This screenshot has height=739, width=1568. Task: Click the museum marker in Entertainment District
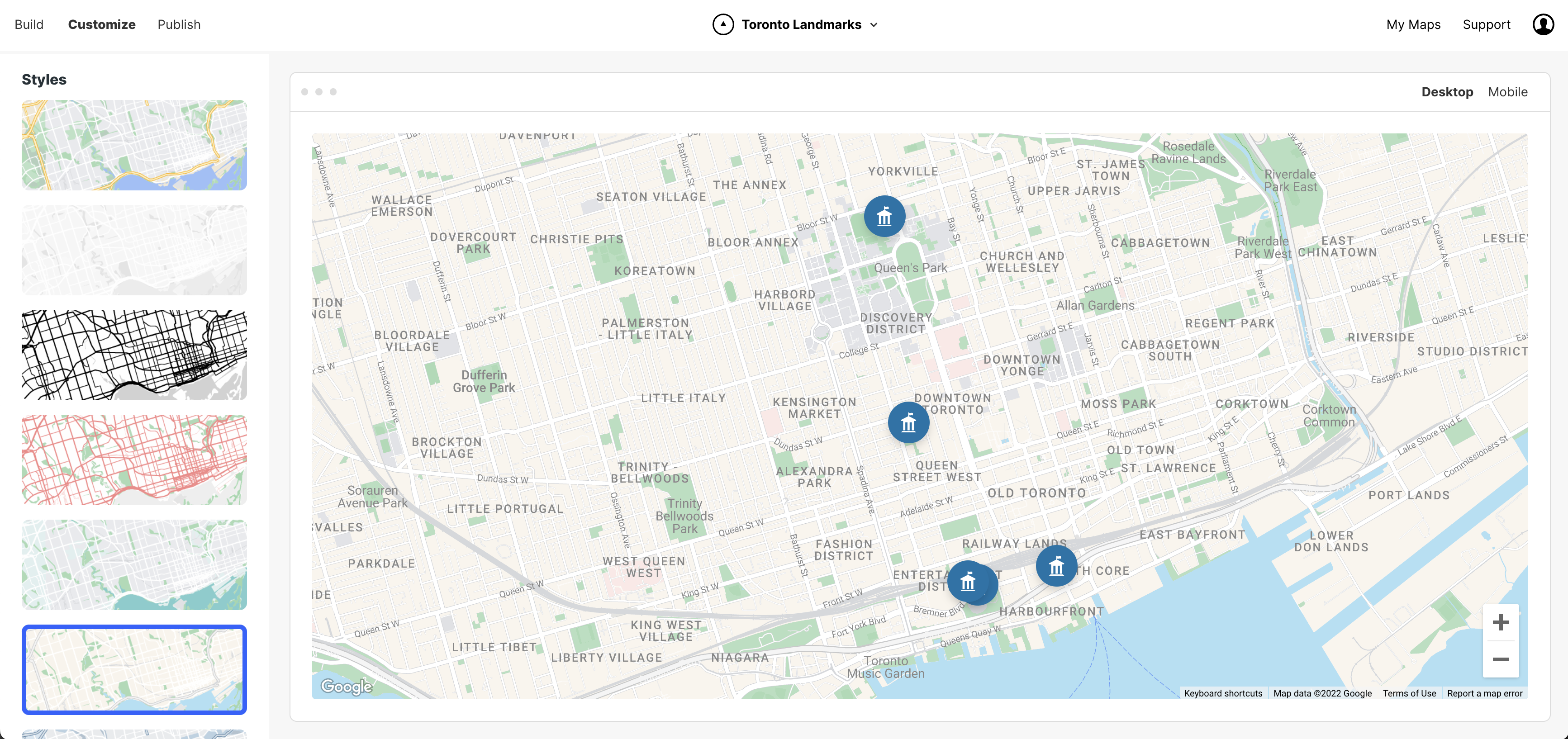(968, 582)
